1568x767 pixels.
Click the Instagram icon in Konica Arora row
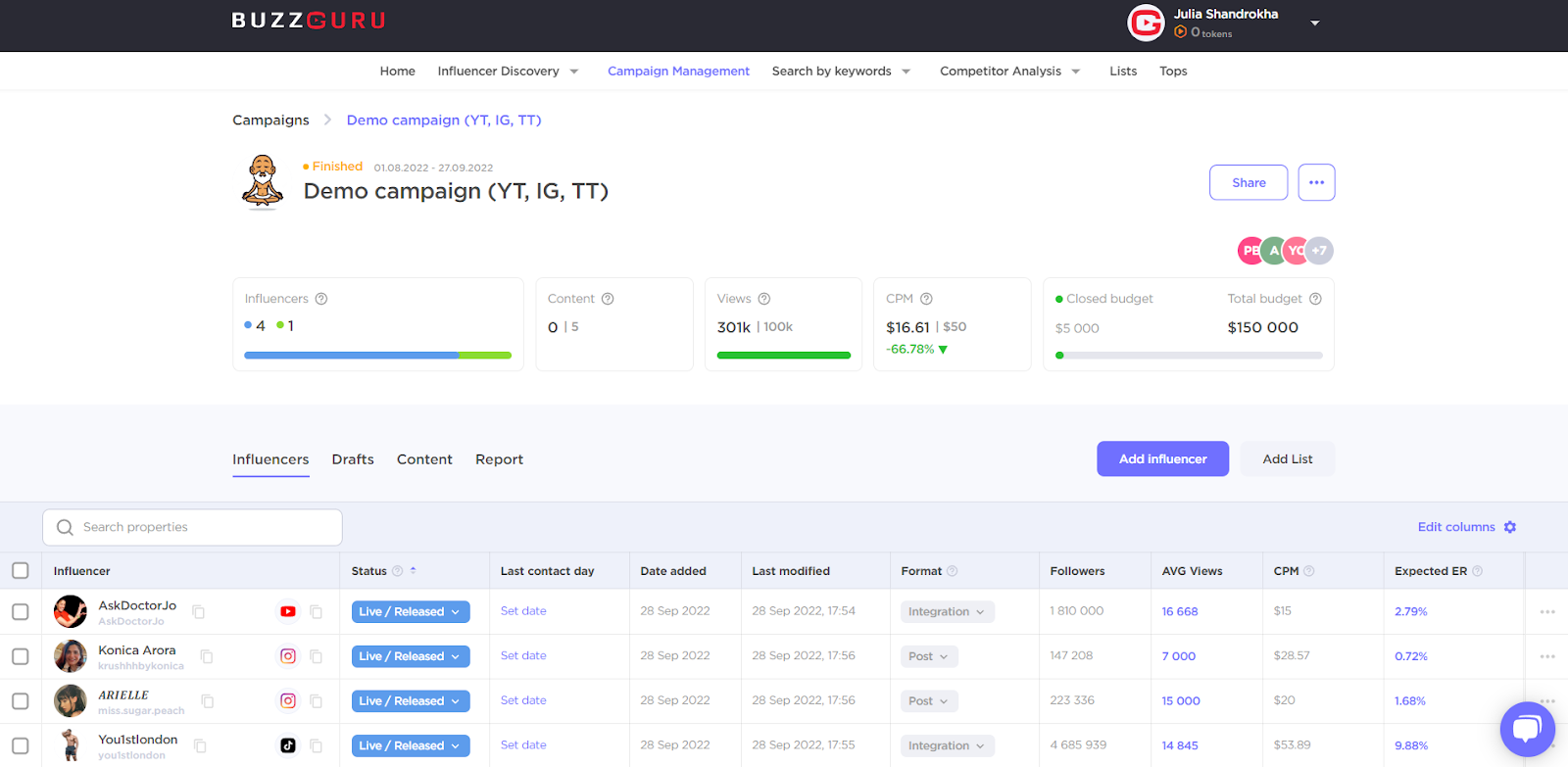point(288,656)
